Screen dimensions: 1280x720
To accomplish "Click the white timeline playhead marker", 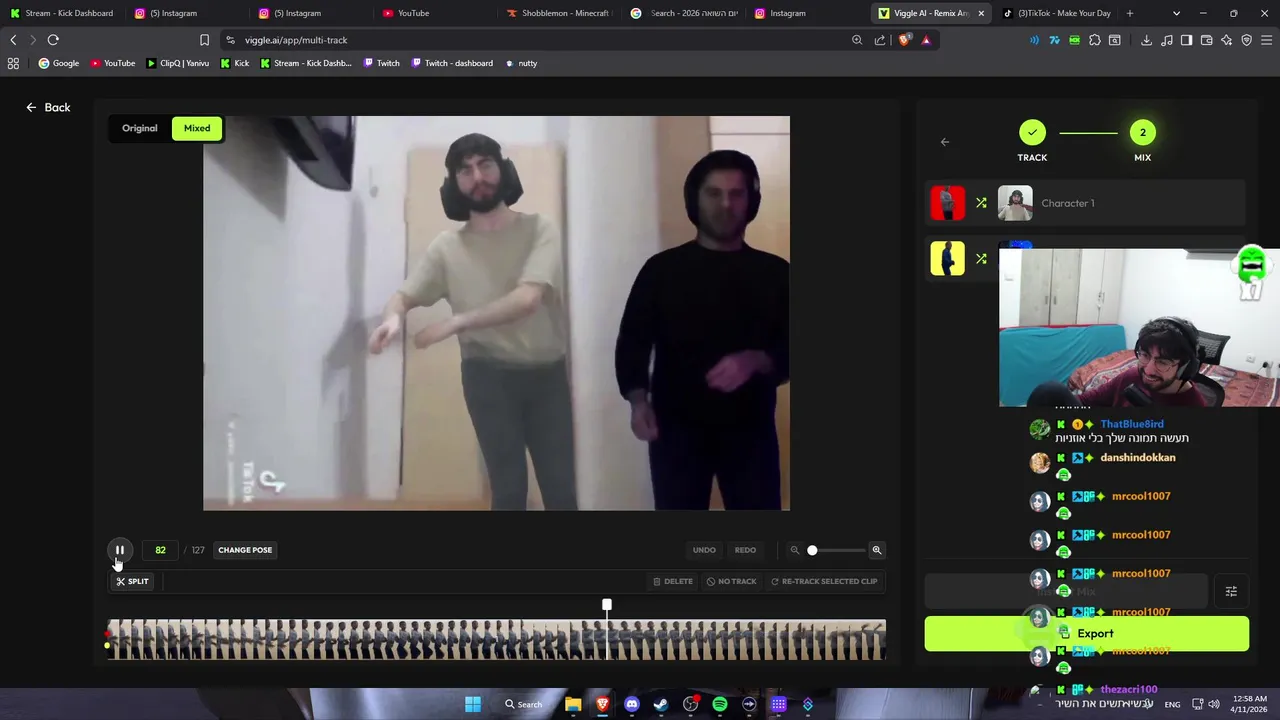I will (x=607, y=605).
